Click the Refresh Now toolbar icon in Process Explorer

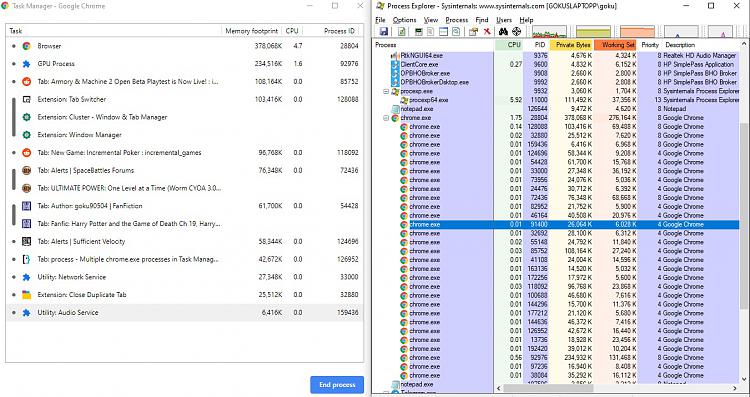point(402,32)
